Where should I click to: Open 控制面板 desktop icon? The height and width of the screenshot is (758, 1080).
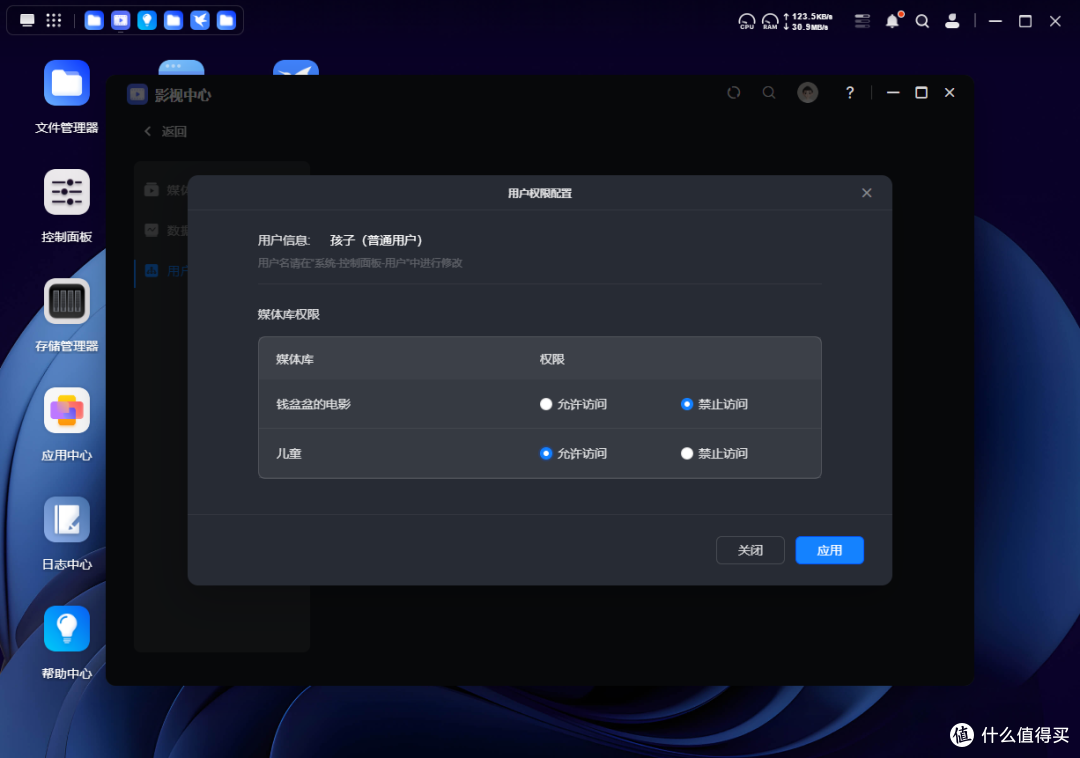67,192
